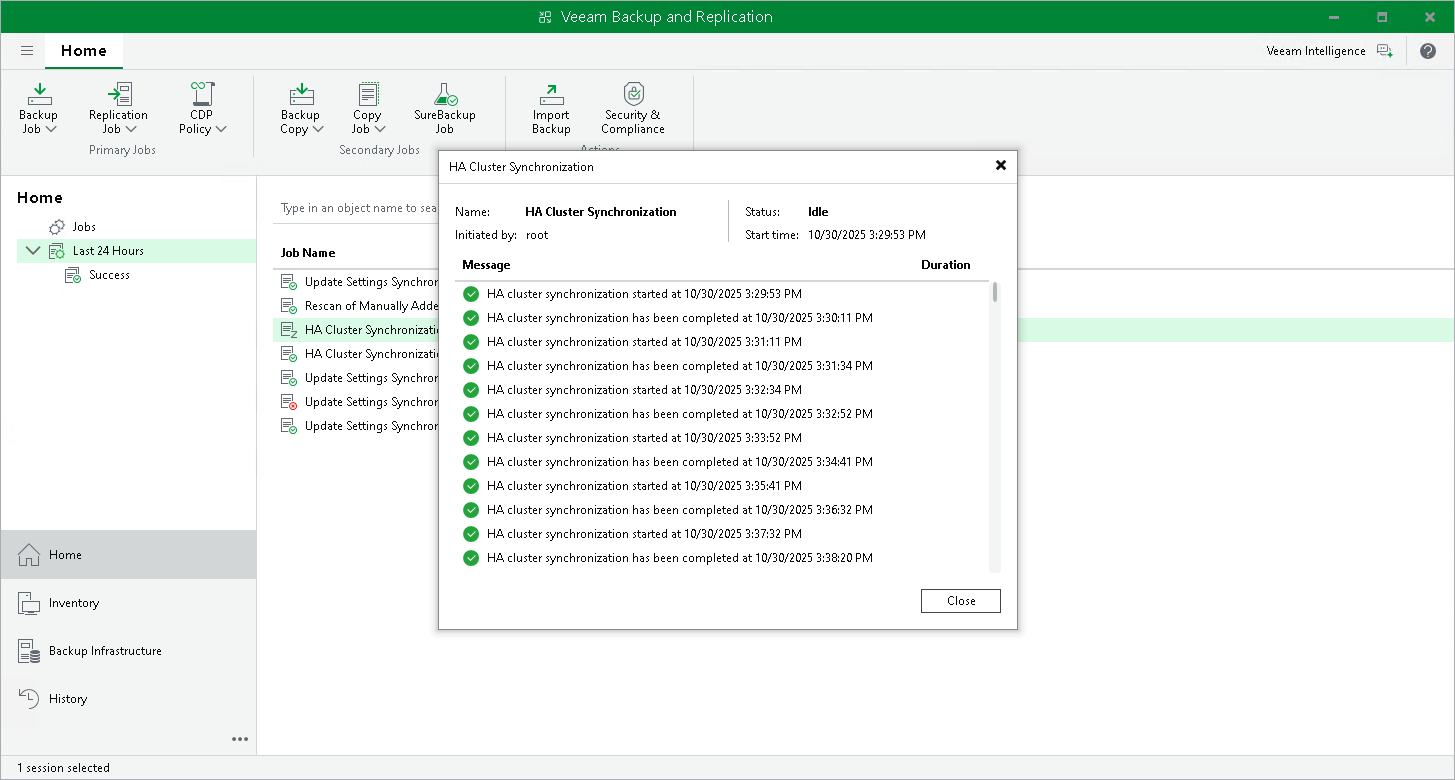The image size is (1455, 780).
Task: Select the Home ribbon tab
Action: coord(84,51)
